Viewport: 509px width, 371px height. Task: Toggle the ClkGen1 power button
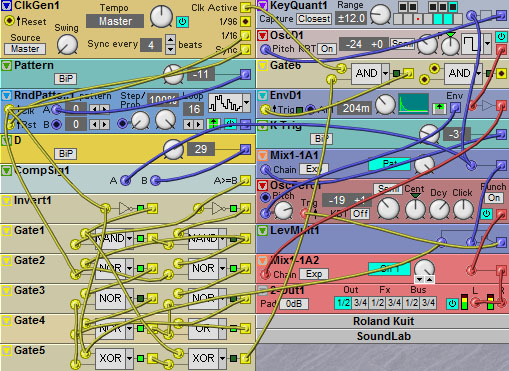click(x=182, y=22)
